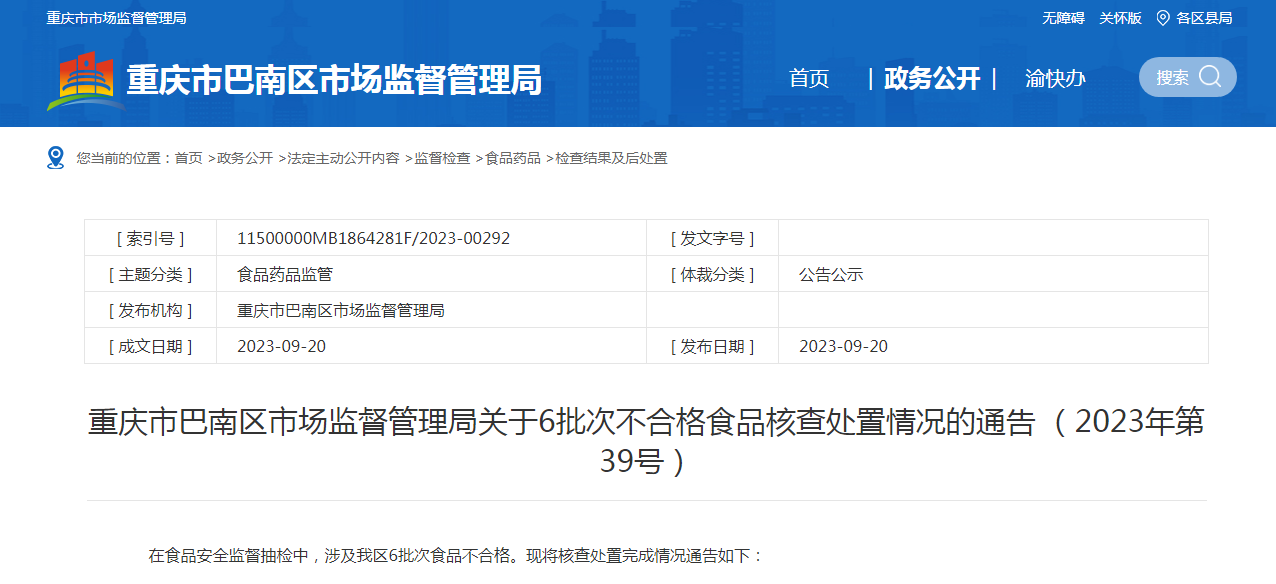Go to breadcrumb 首页
The image size is (1276, 584).
(x=188, y=158)
